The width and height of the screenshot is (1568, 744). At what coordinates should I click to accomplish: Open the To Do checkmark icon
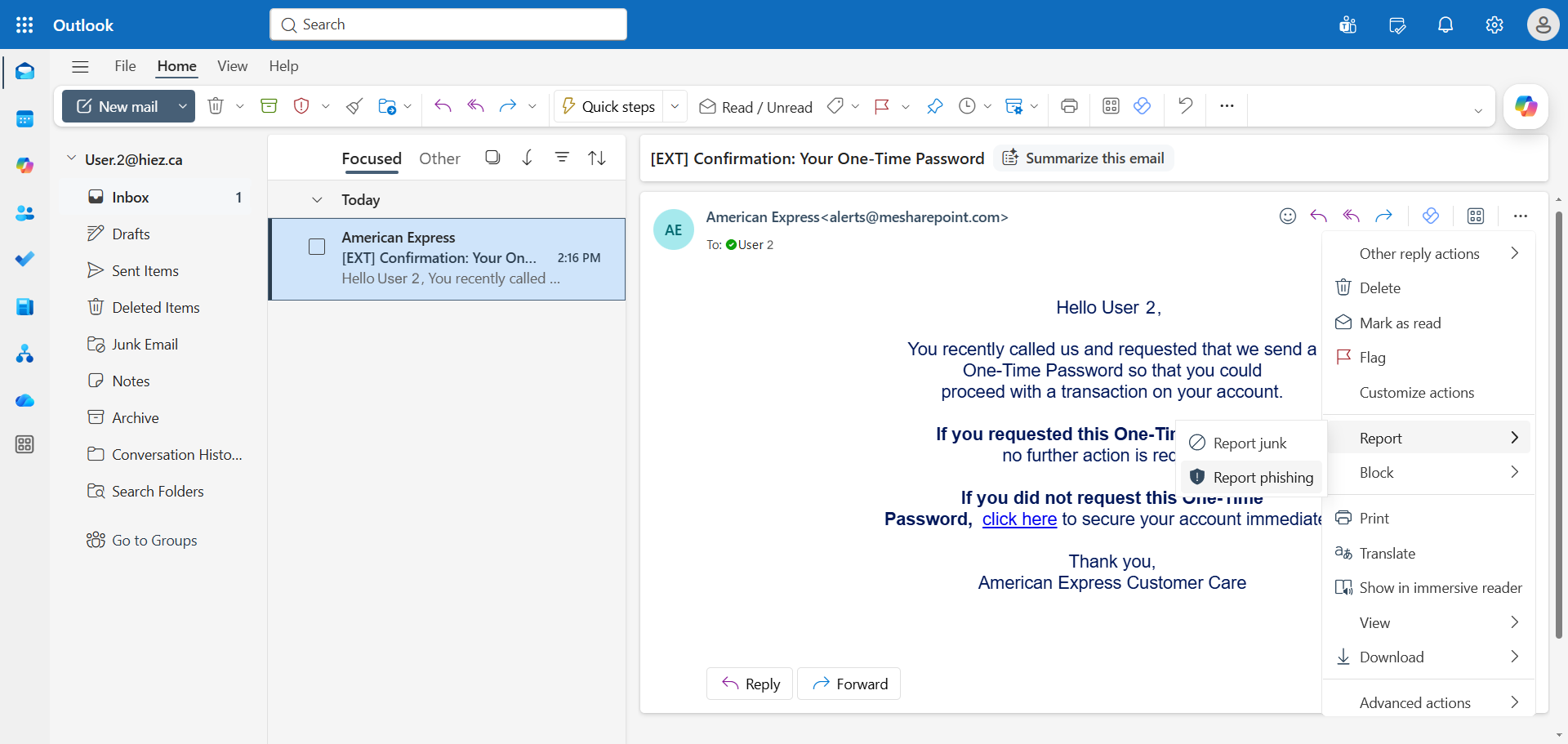24,259
